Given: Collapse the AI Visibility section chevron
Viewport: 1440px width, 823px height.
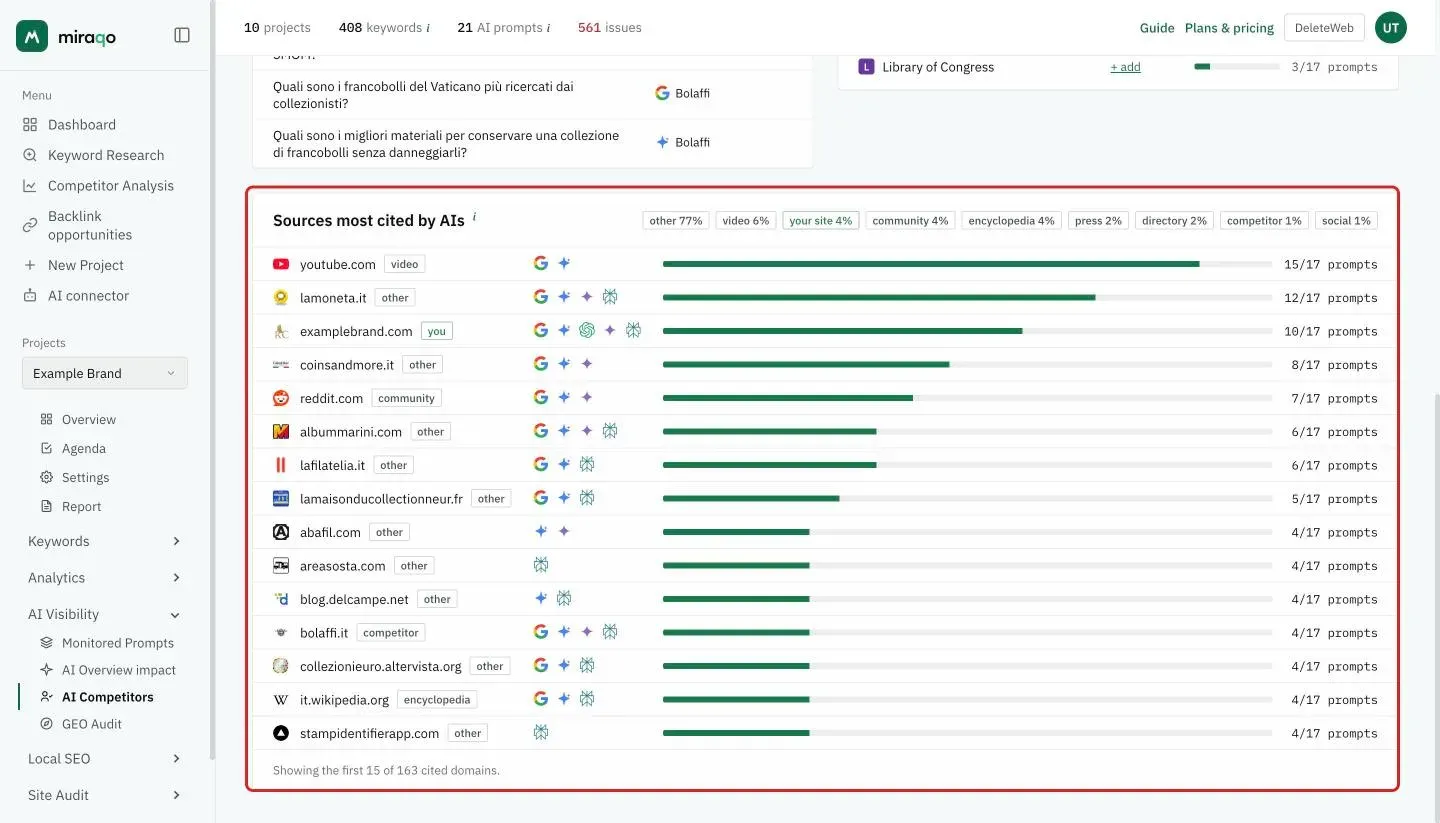Looking at the screenshot, I should coord(176,615).
